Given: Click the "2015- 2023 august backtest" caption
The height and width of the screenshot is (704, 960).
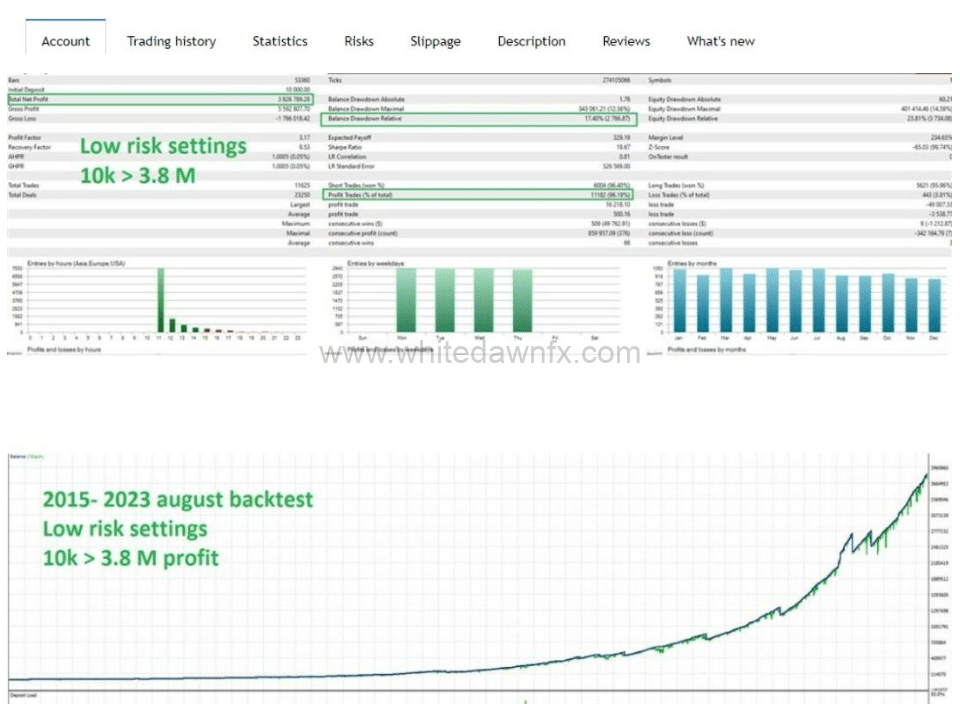Looking at the screenshot, I should click(x=177, y=499).
